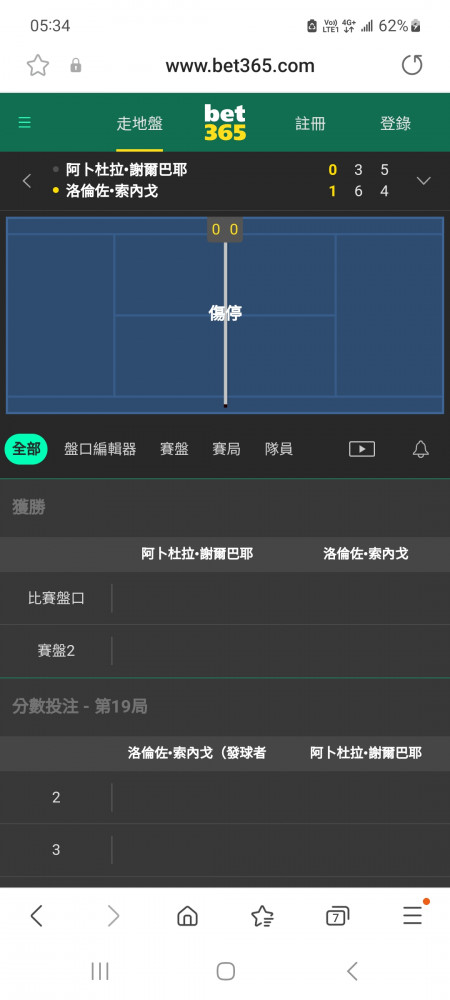The image size is (450, 1000).
Task: Bookmark page with the star icon
Action: [38, 65]
